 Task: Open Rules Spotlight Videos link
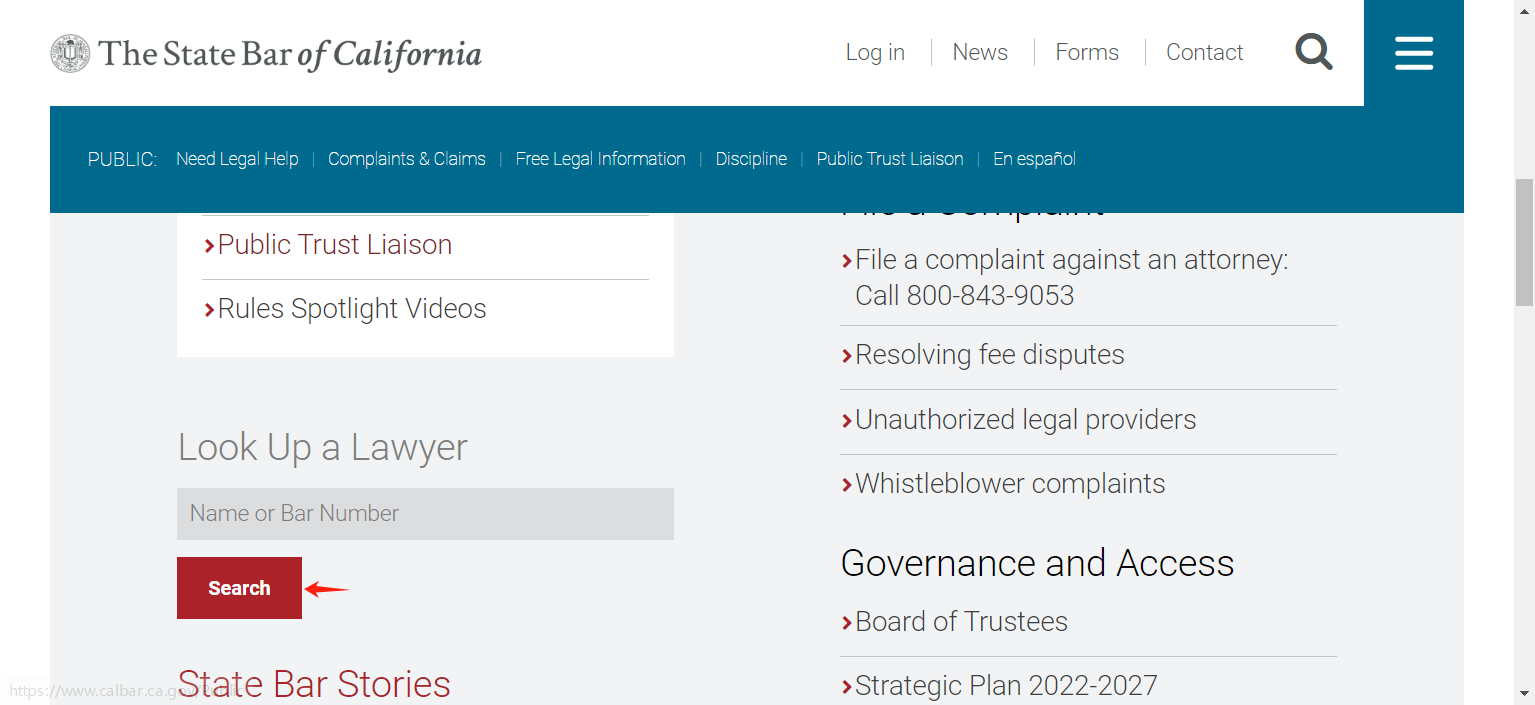click(352, 309)
